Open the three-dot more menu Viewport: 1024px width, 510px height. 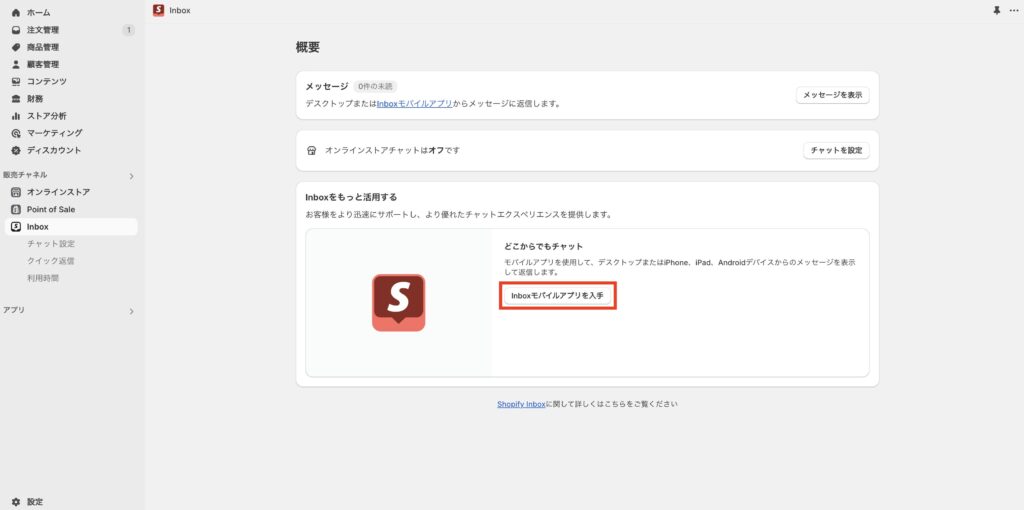(1014, 10)
